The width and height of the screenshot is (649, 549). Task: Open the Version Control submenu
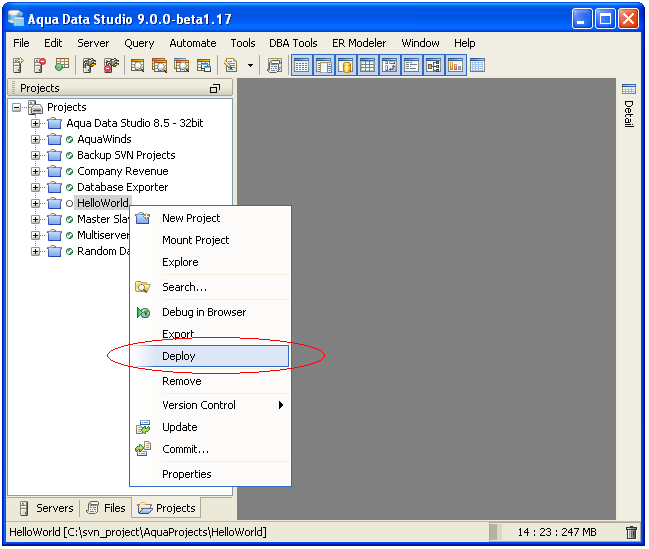coord(210,405)
